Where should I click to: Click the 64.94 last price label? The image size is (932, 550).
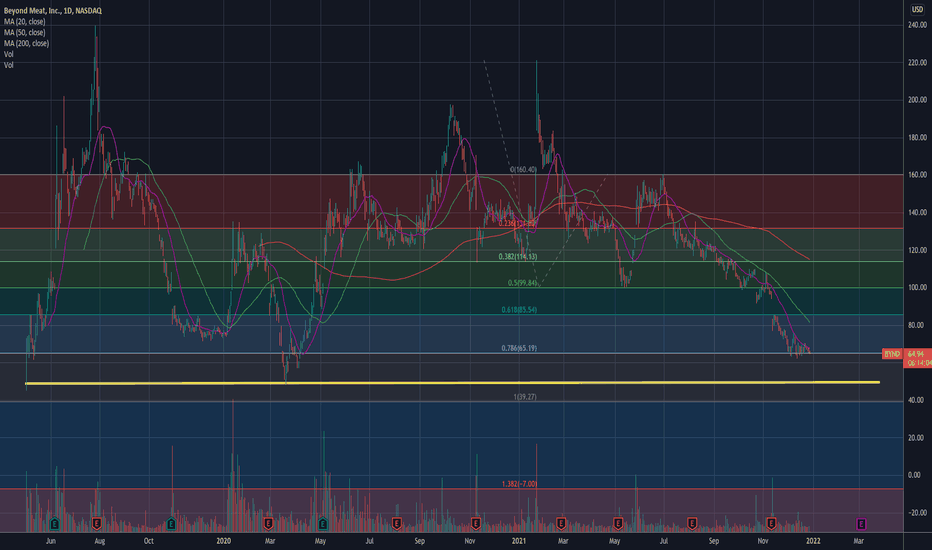[x=917, y=354]
